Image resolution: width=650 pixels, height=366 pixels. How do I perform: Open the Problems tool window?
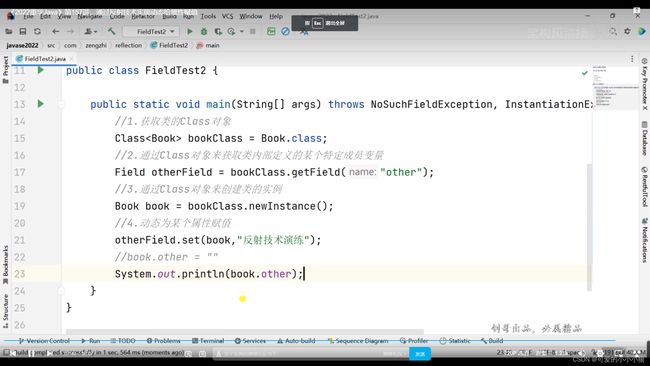(164, 341)
